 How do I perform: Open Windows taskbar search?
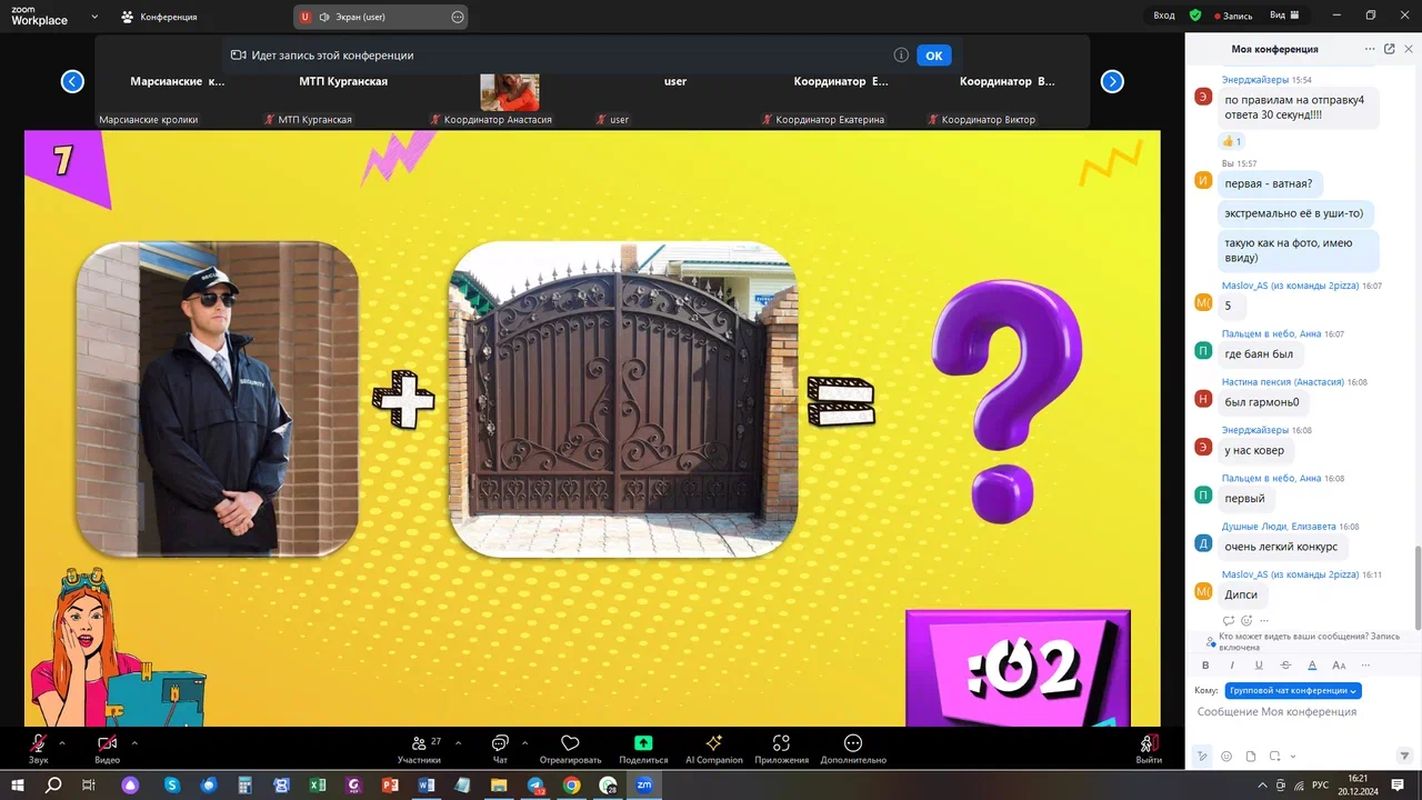coord(54,785)
